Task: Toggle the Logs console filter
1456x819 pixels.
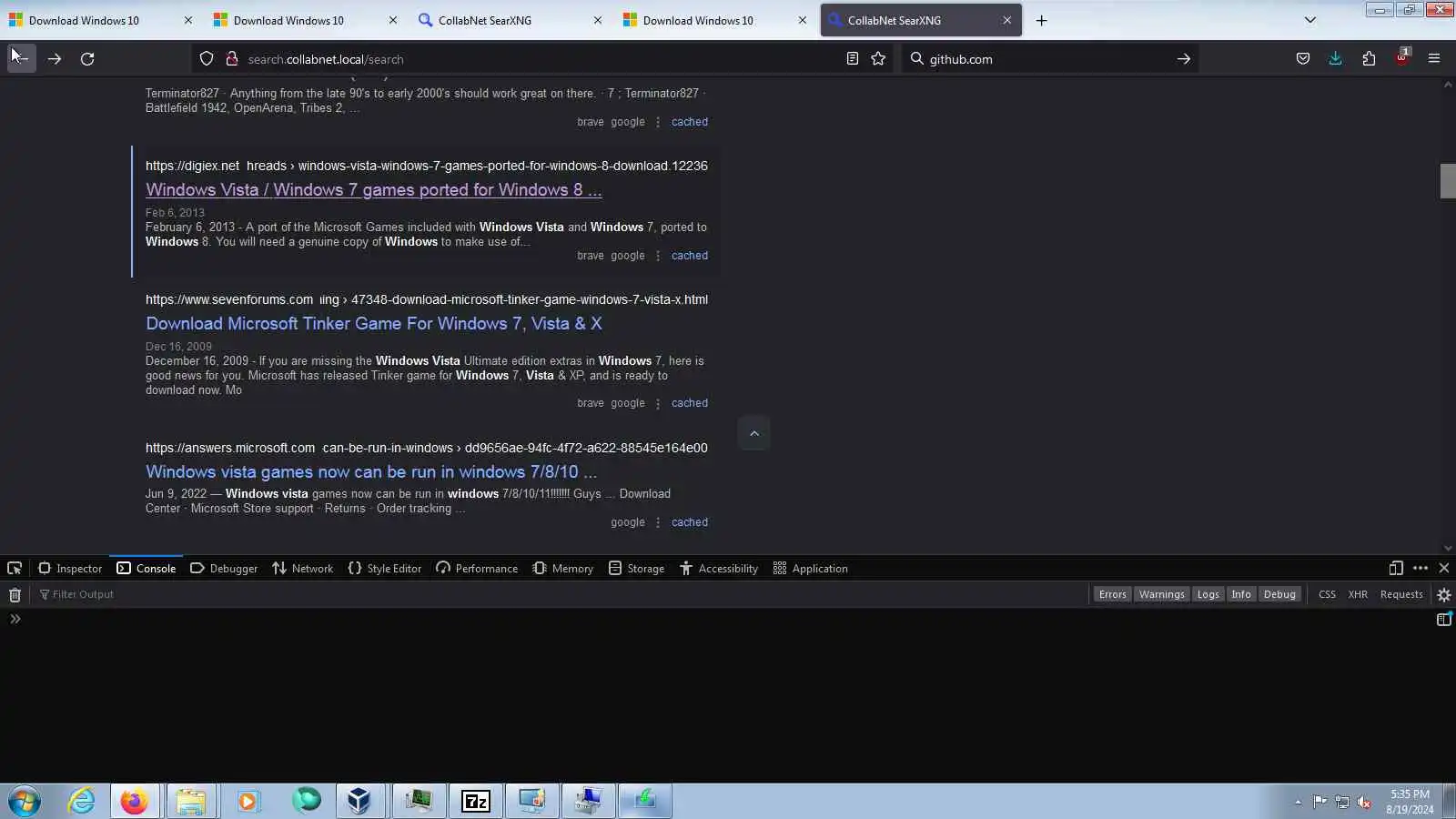Action: click(x=1208, y=595)
